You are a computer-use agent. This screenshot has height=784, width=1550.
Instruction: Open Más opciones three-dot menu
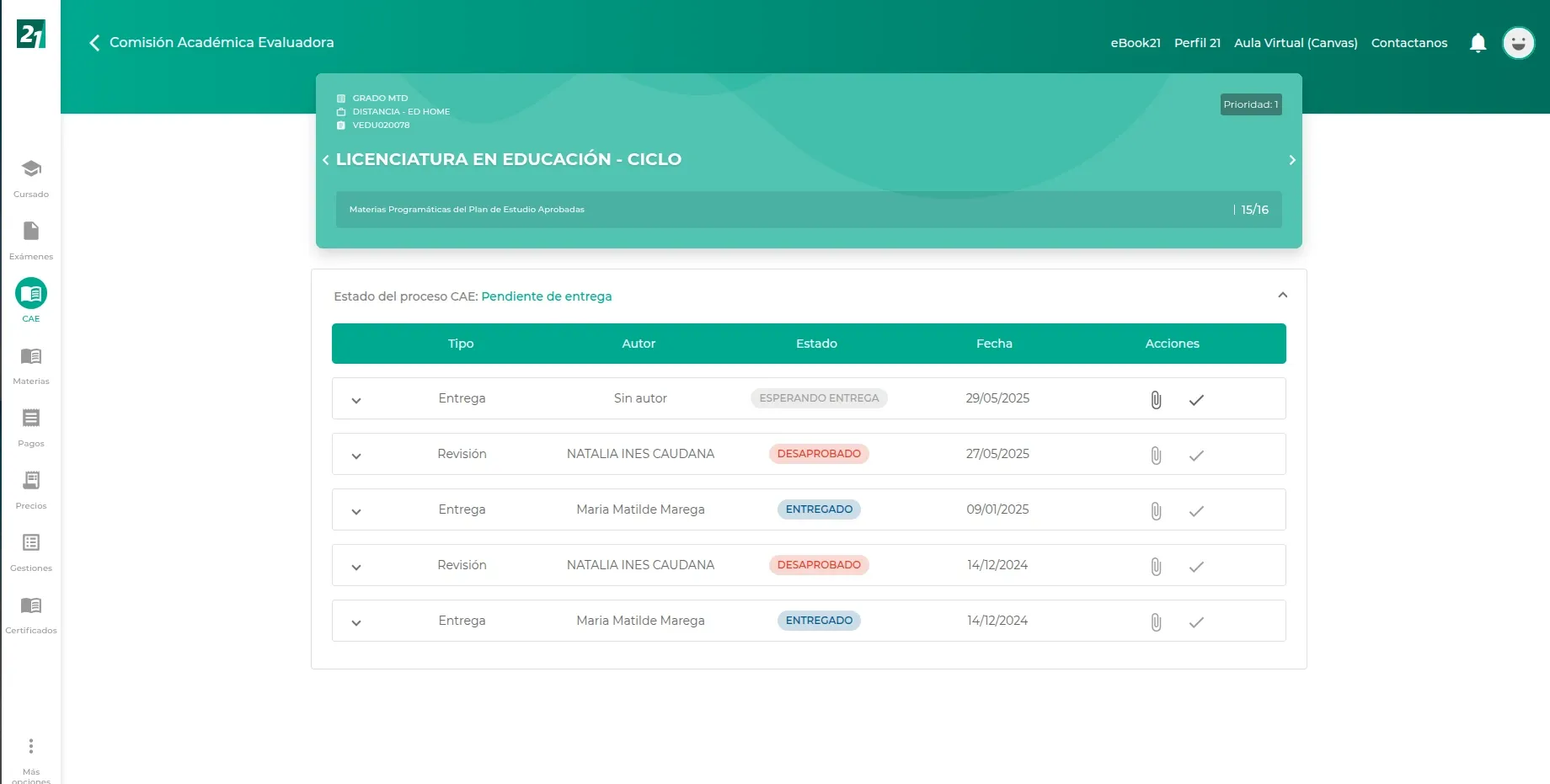coord(31,746)
